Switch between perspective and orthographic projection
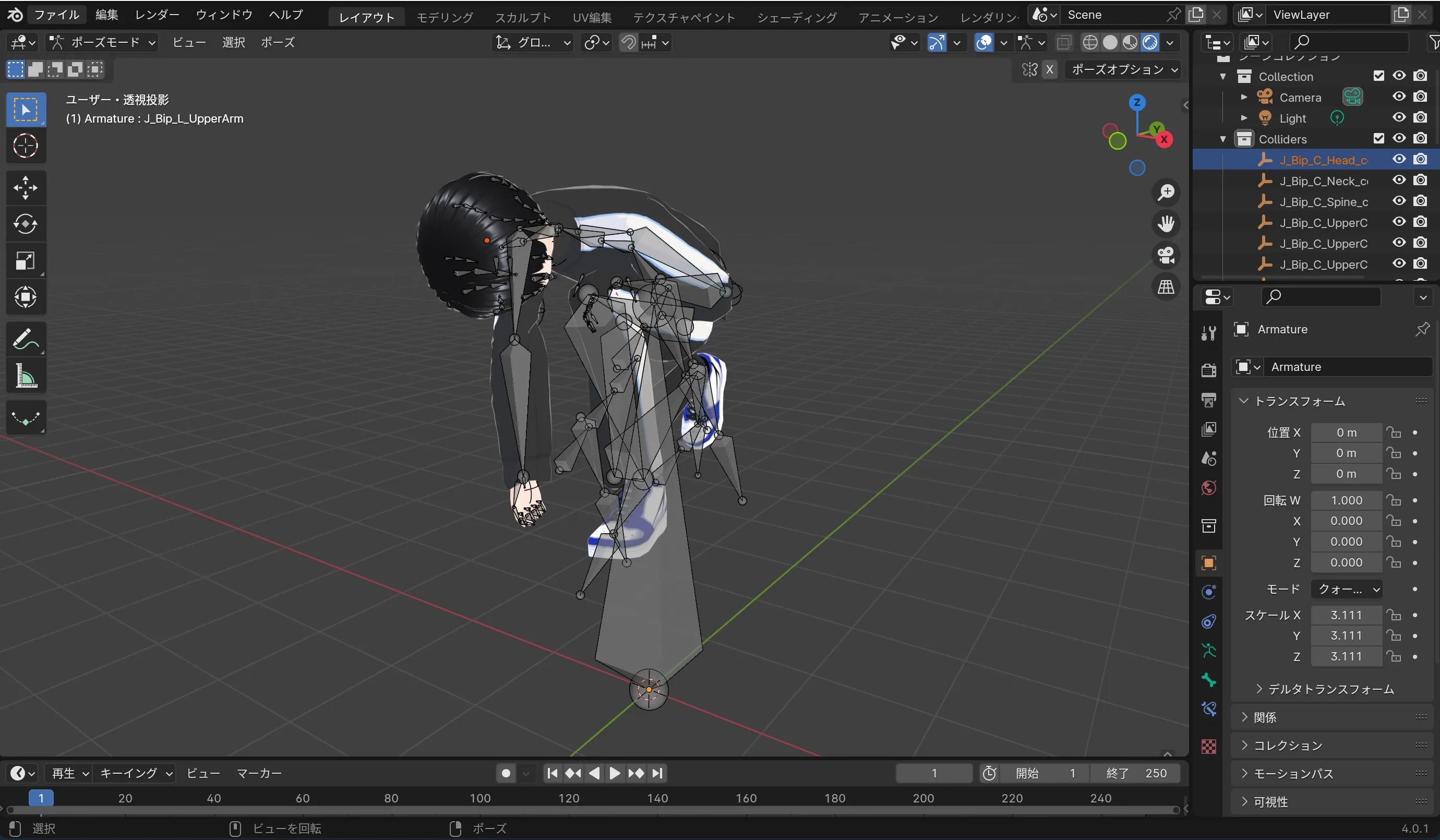Screen dimensions: 1440x840 click(x=1166, y=287)
